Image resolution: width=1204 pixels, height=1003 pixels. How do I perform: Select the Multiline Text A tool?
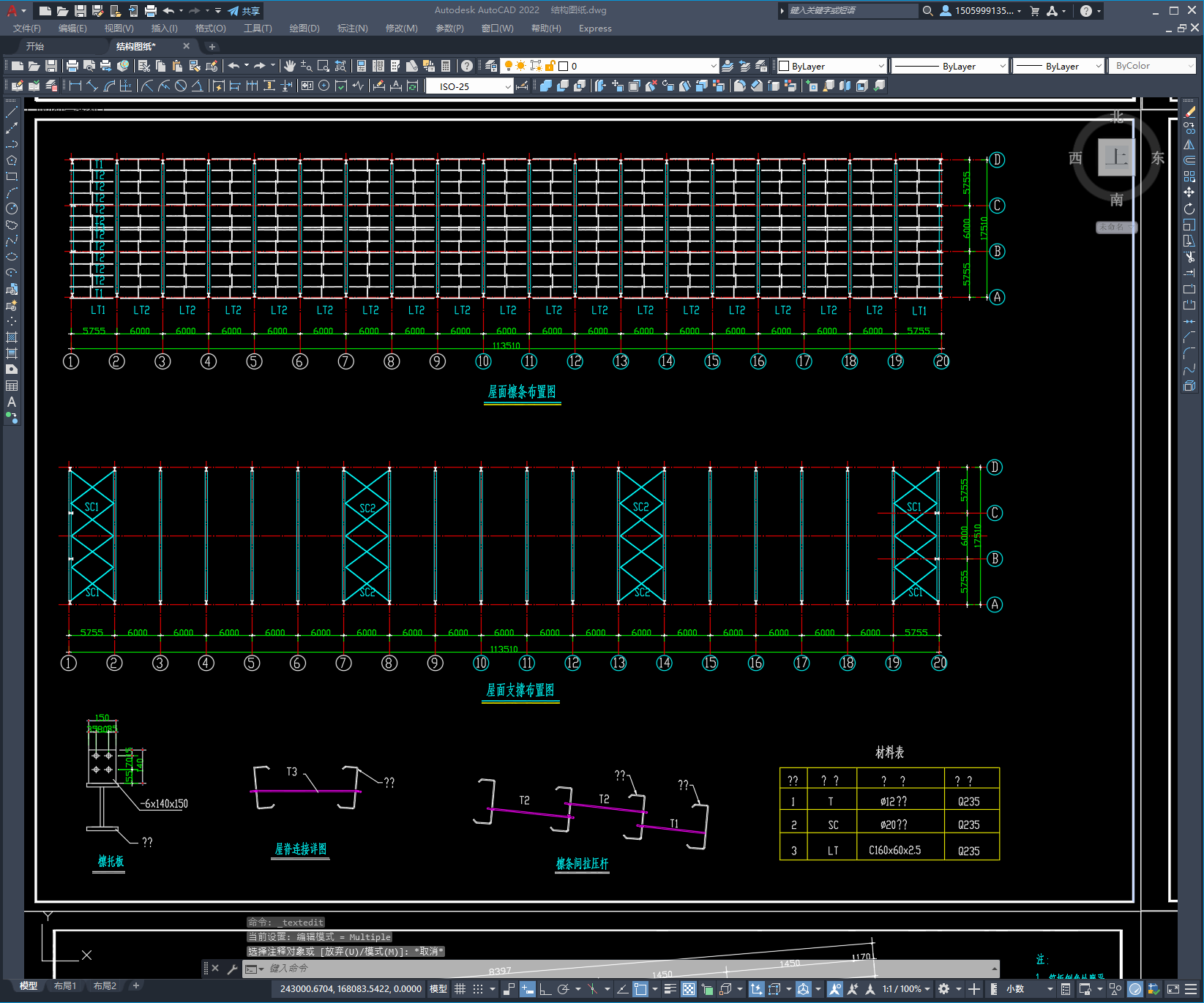[12, 402]
